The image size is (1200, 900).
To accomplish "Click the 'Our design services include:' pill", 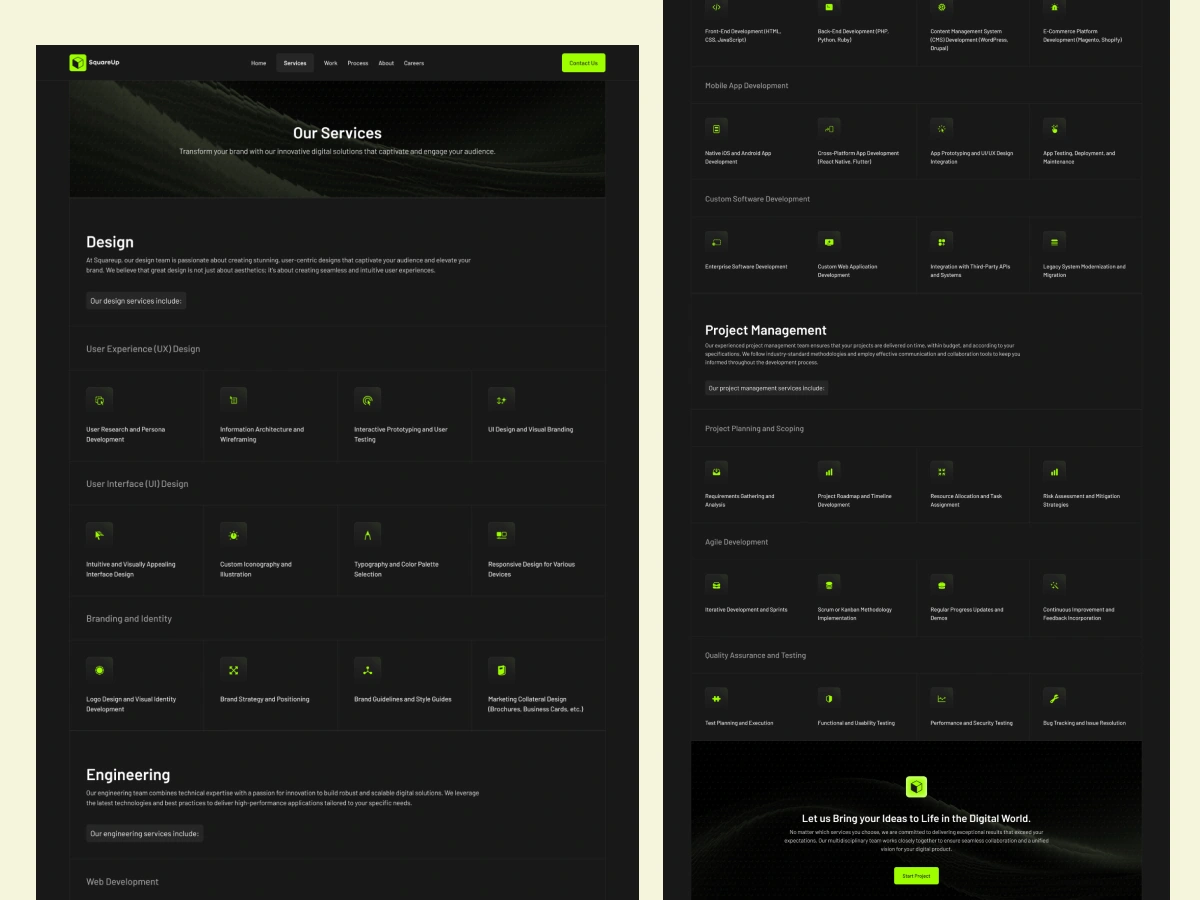I will (136, 301).
